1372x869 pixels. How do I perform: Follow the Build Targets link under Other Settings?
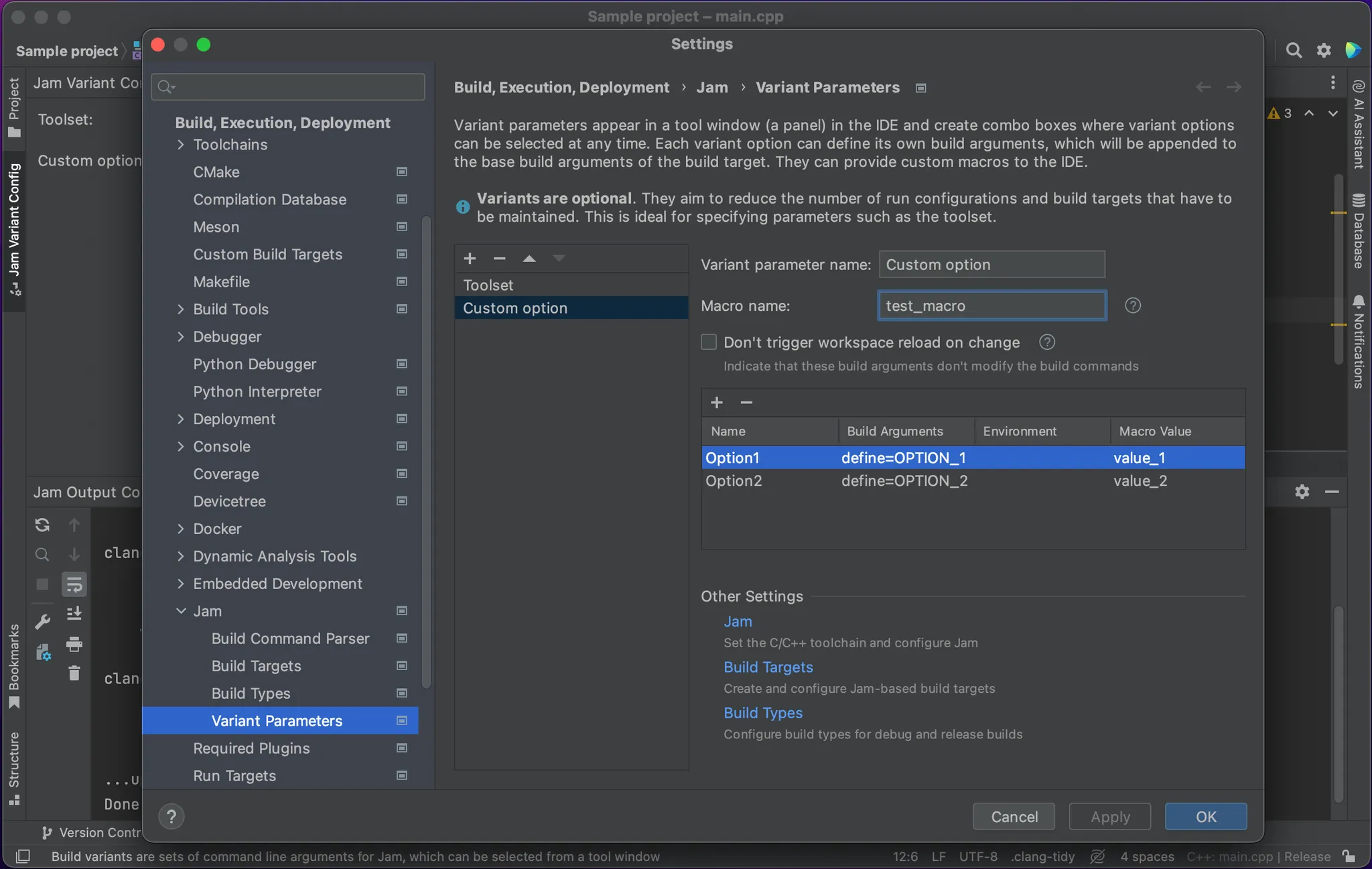(x=768, y=667)
